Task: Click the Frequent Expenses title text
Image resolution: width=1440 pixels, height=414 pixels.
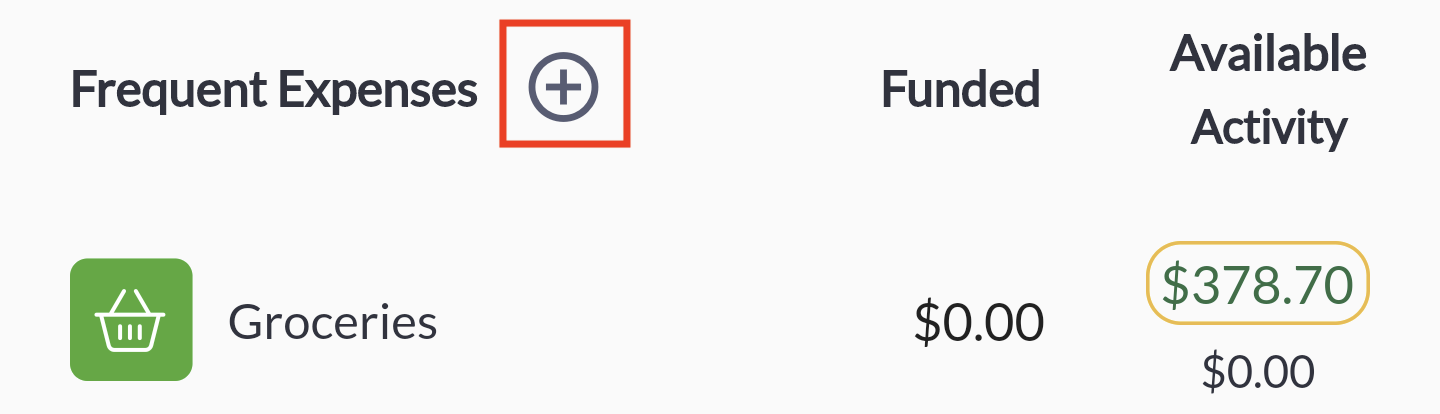Action: 274,90
